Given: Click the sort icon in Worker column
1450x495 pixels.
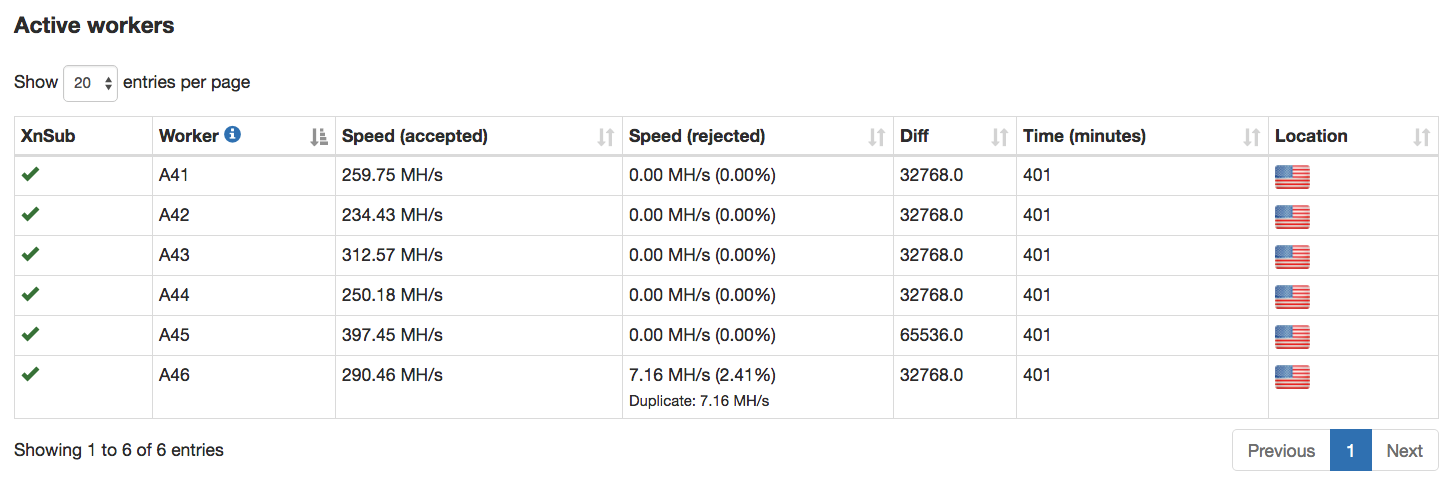Looking at the screenshot, I should click(319, 137).
